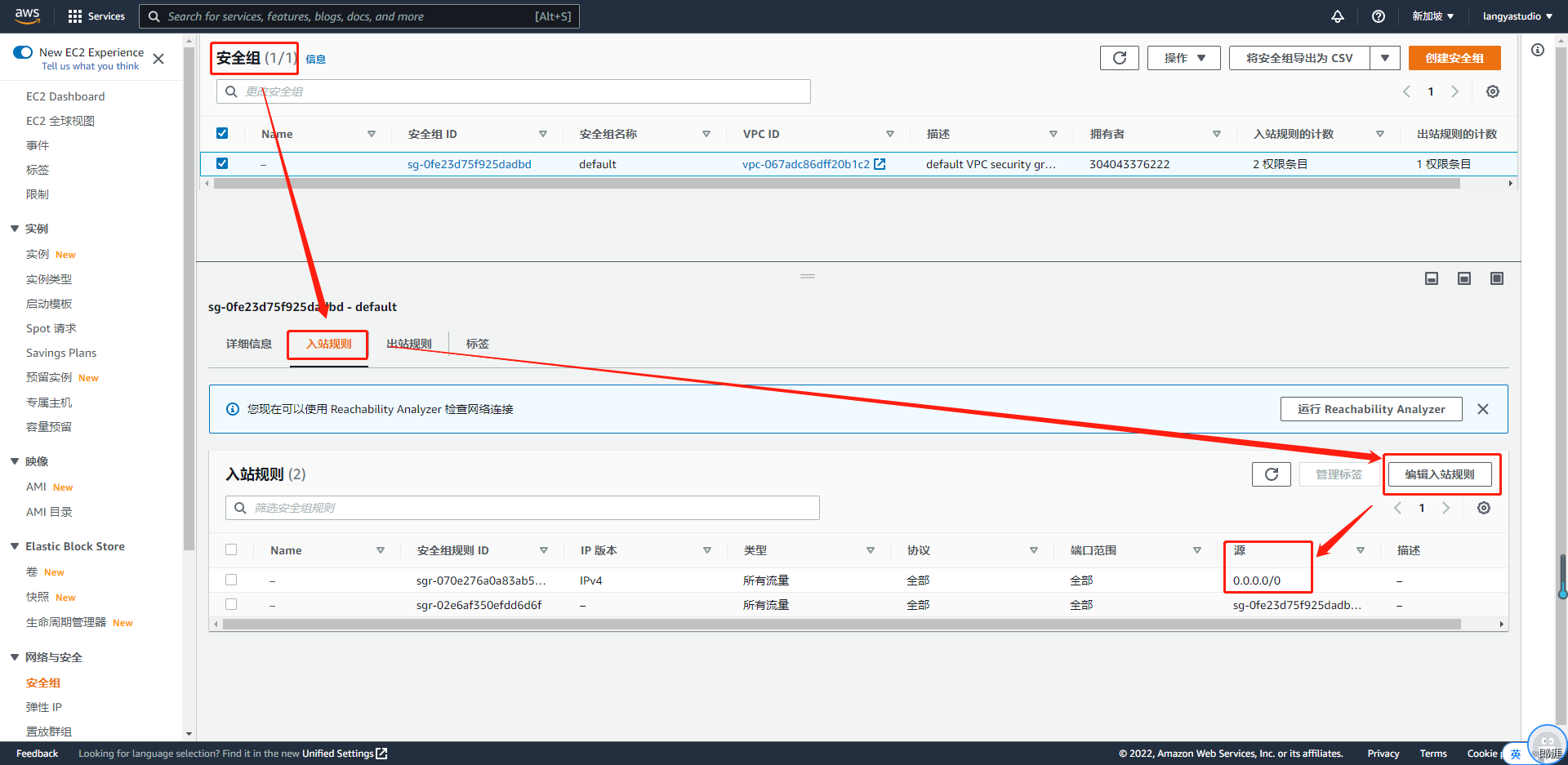Click the 创建安全组 button
This screenshot has width=1568, height=765.
tap(1454, 58)
